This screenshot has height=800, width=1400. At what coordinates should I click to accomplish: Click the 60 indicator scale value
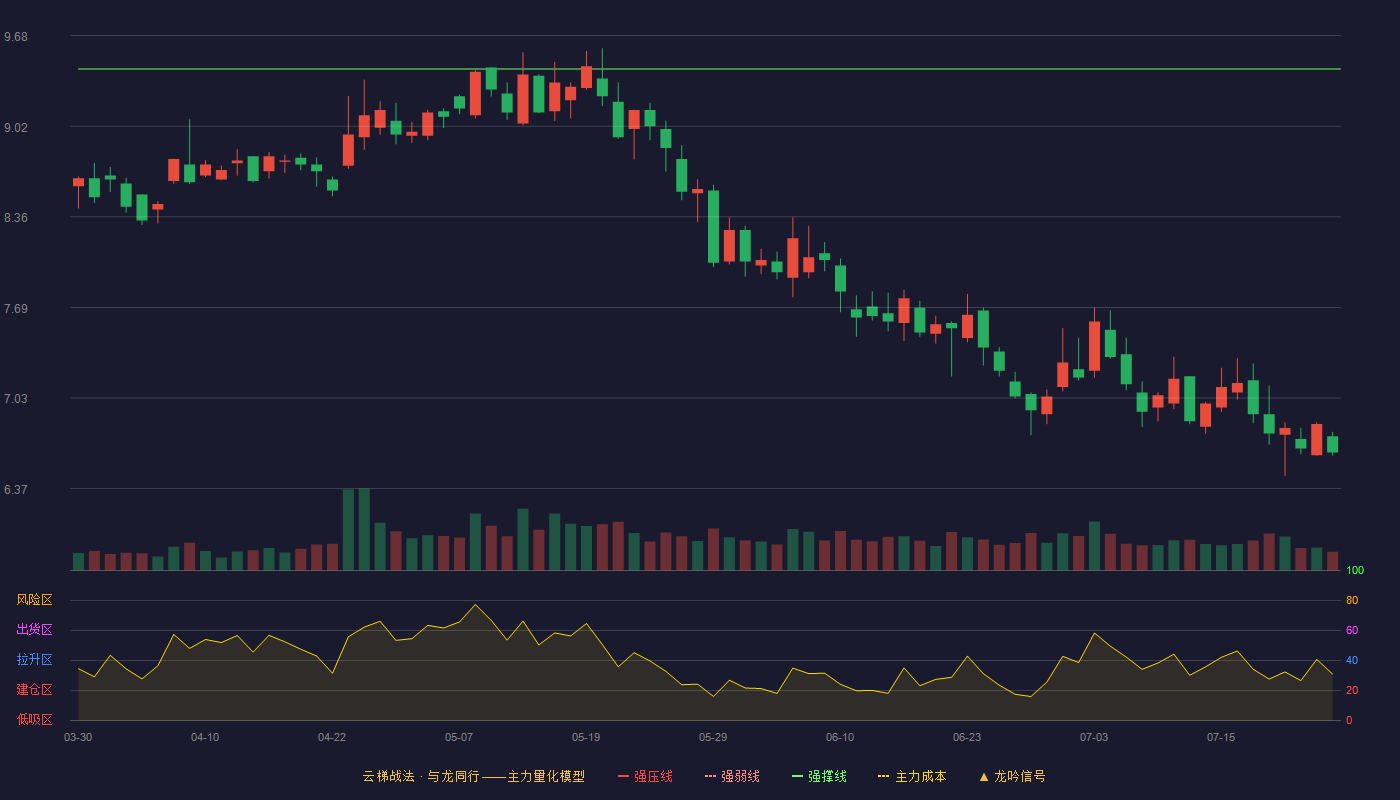pyautogui.click(x=1352, y=630)
